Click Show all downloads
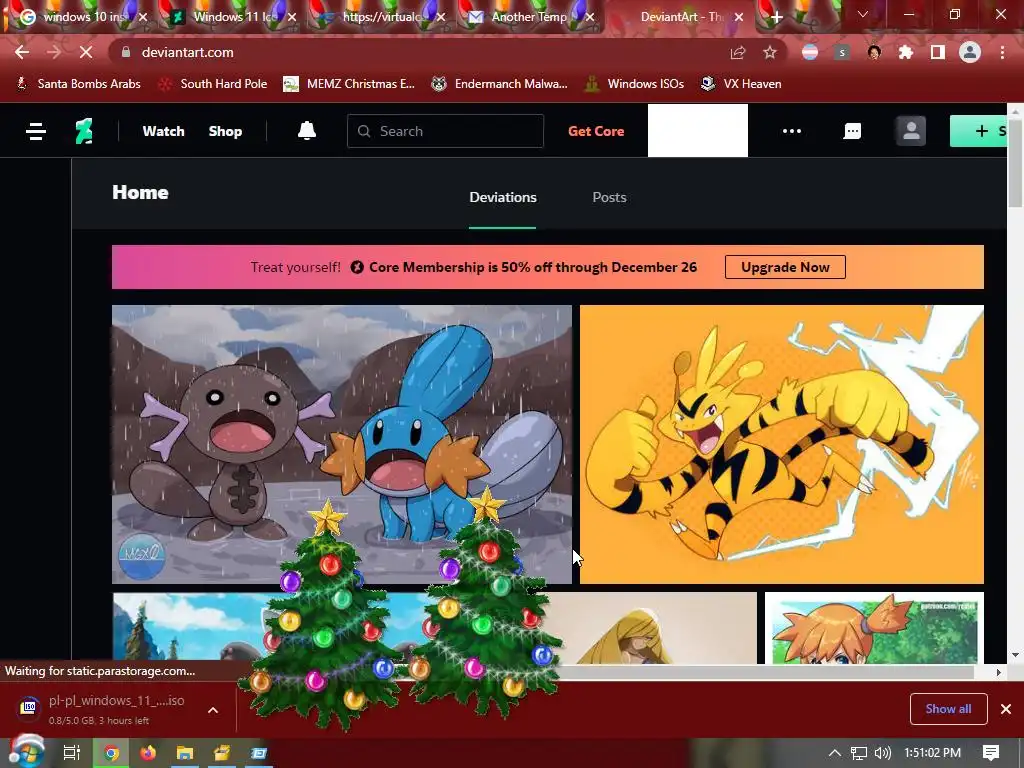Image resolution: width=1024 pixels, height=768 pixels. point(948,709)
